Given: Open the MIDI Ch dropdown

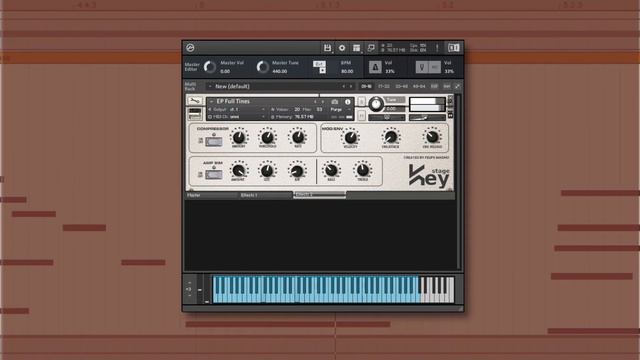Looking at the screenshot, I should click(237, 117).
